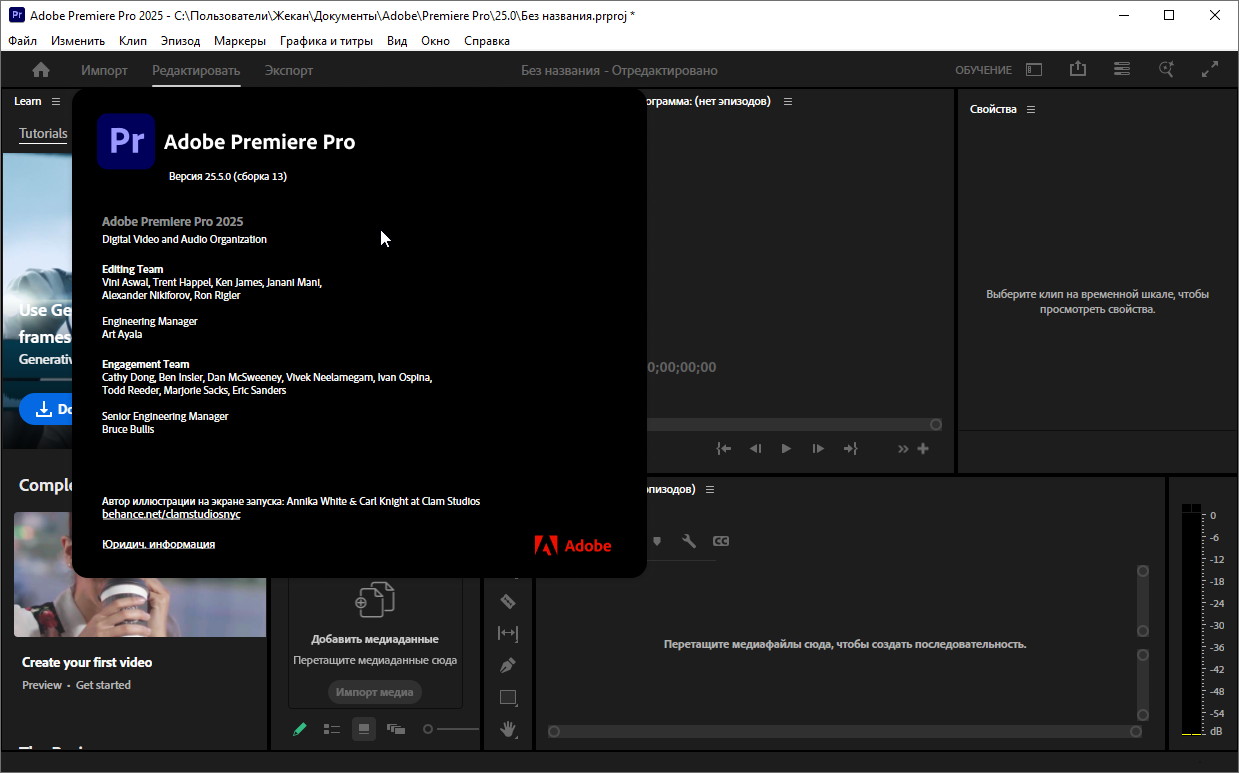Click Program monitor zoom scrollbar handle
Viewport: 1239px width, 773px height.
click(x=936, y=425)
